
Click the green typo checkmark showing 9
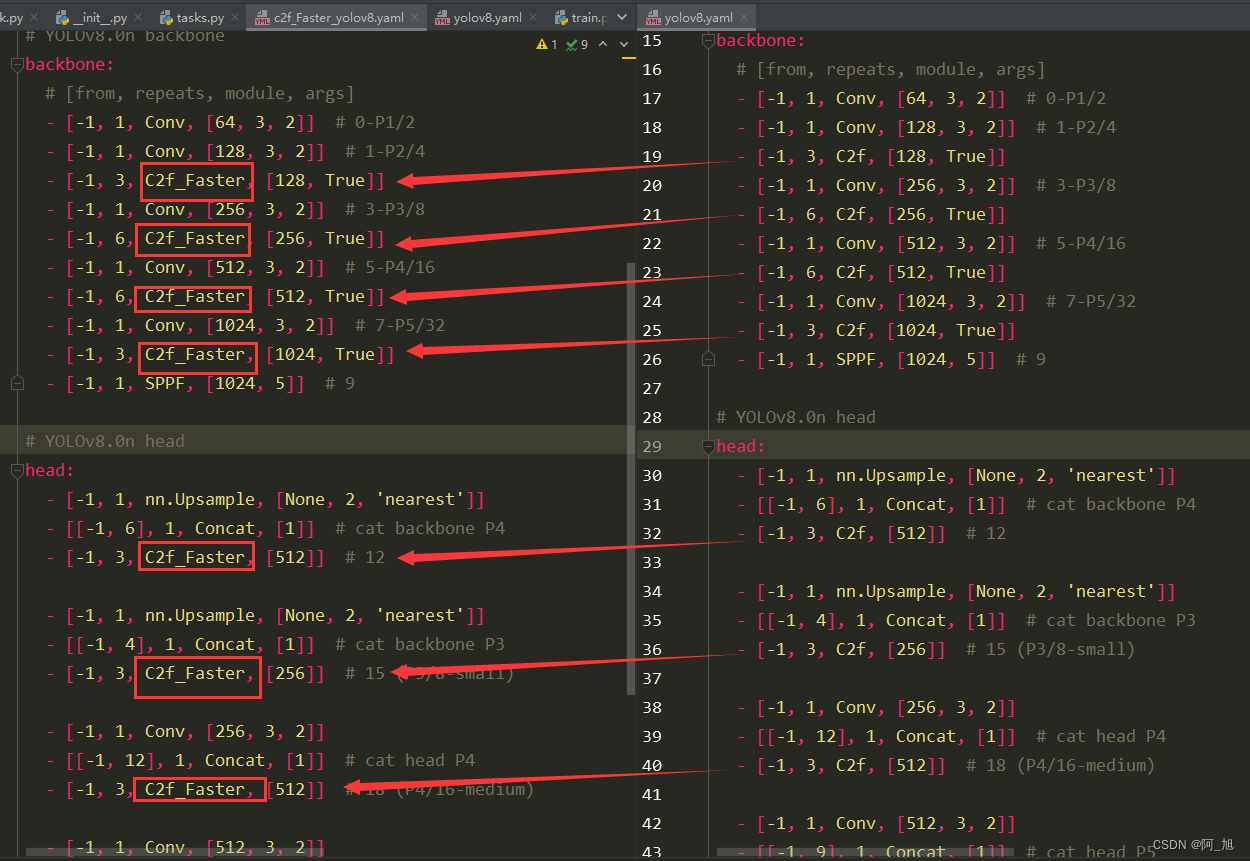[577, 44]
